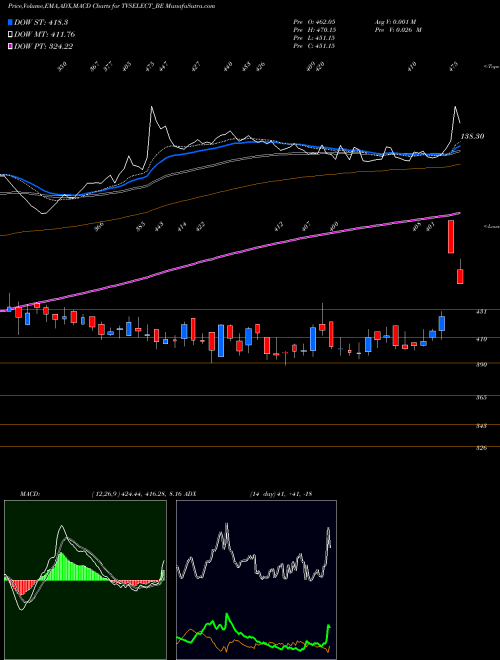The image size is (500, 660).
Task: Click the 410 price level label
Action: point(482,339)
